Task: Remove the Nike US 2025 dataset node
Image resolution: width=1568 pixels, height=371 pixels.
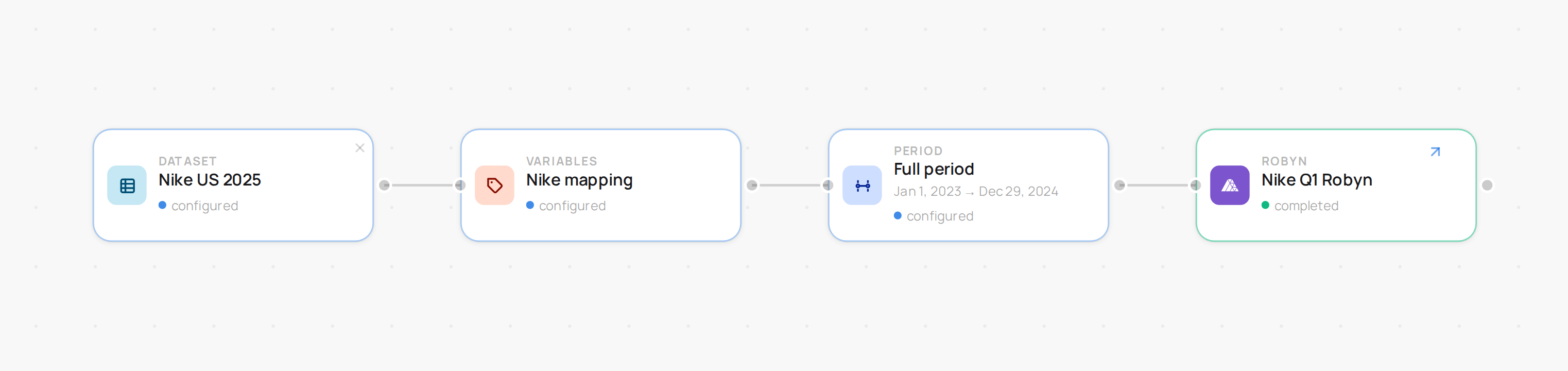Action: pyautogui.click(x=360, y=148)
